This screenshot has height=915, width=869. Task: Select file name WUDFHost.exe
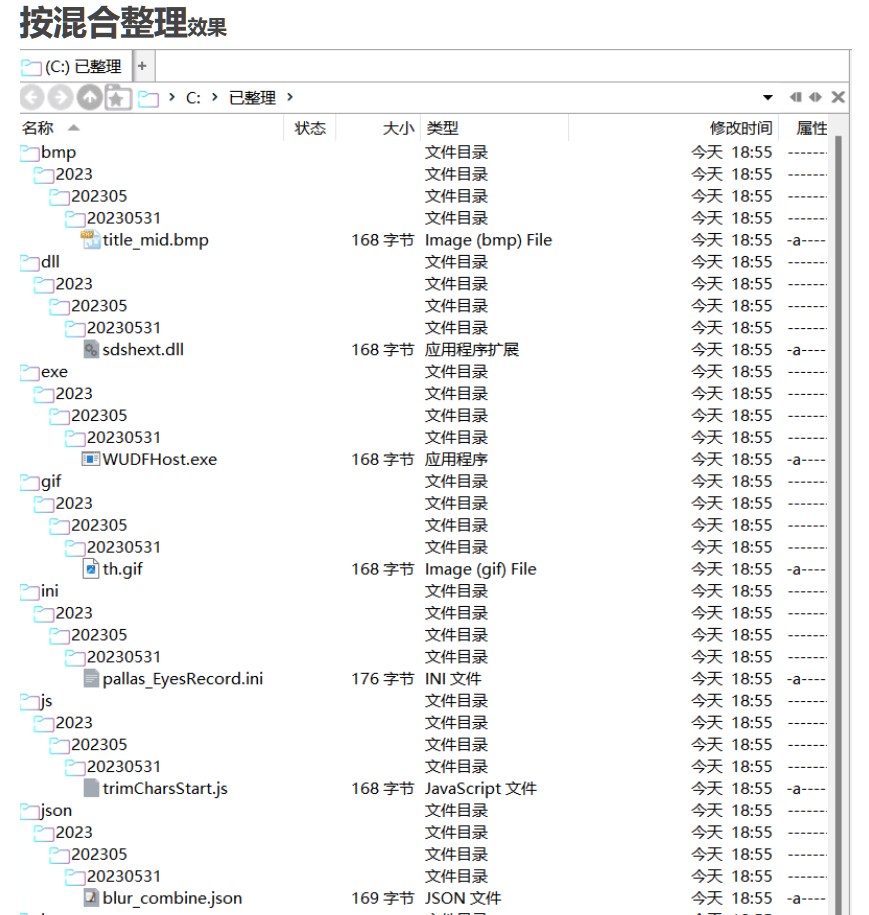(x=160, y=459)
